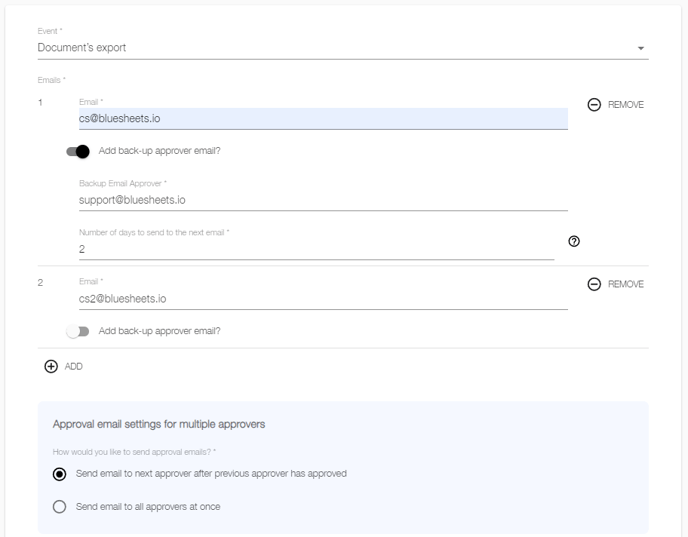Remove the cs2@bluesheets.io email entry
688x537 pixels.
point(616,284)
